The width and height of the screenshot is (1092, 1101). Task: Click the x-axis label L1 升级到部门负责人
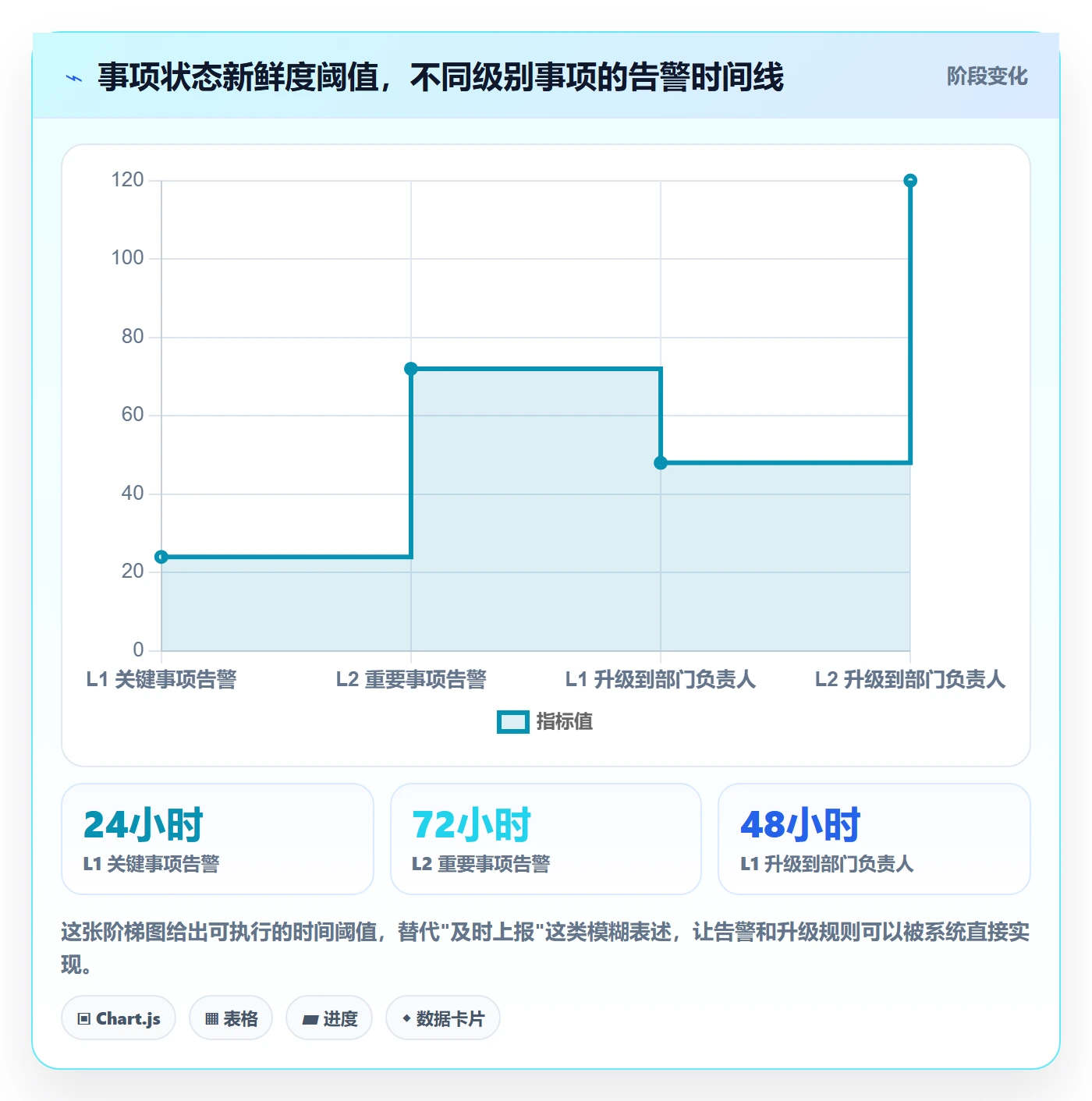click(x=661, y=680)
